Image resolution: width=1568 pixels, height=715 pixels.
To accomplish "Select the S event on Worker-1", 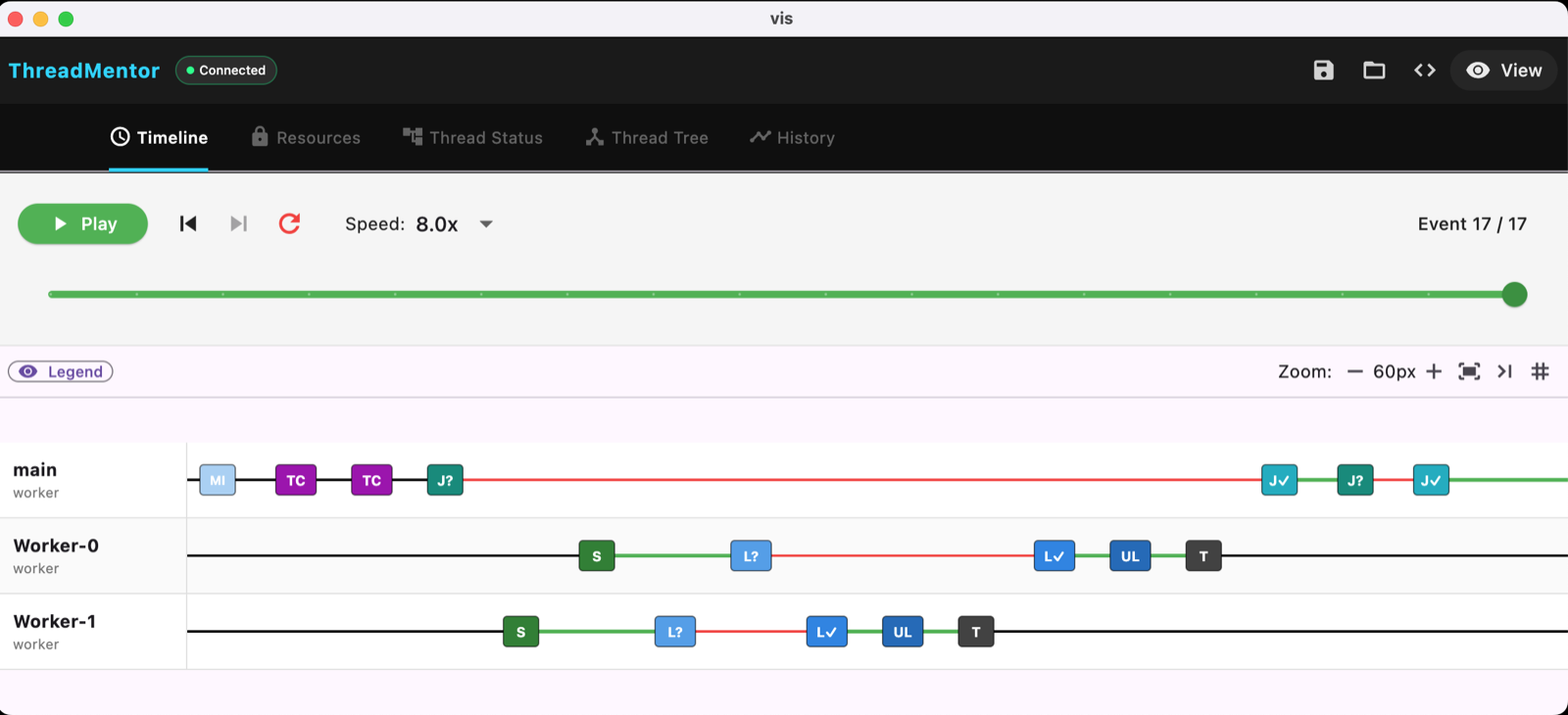I will point(520,632).
